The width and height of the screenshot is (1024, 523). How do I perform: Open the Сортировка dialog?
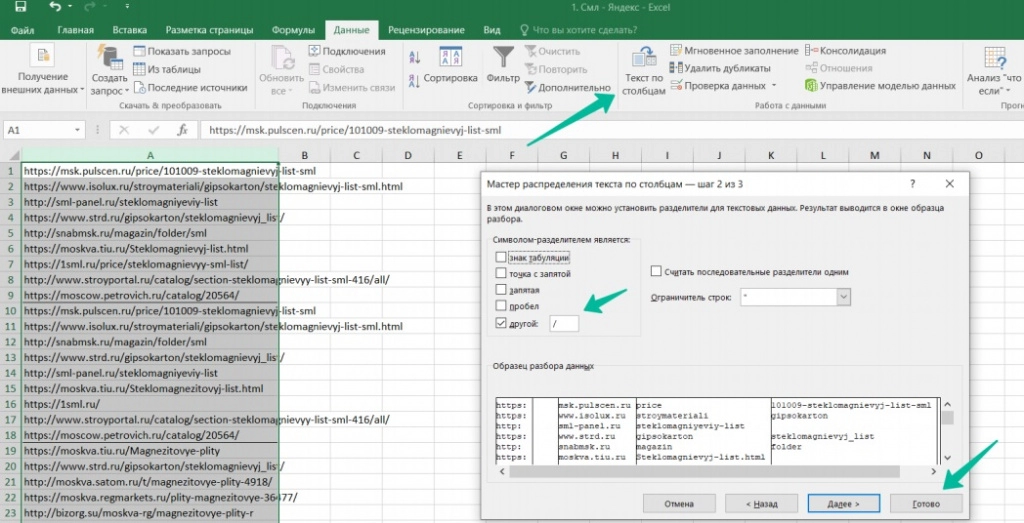click(451, 65)
